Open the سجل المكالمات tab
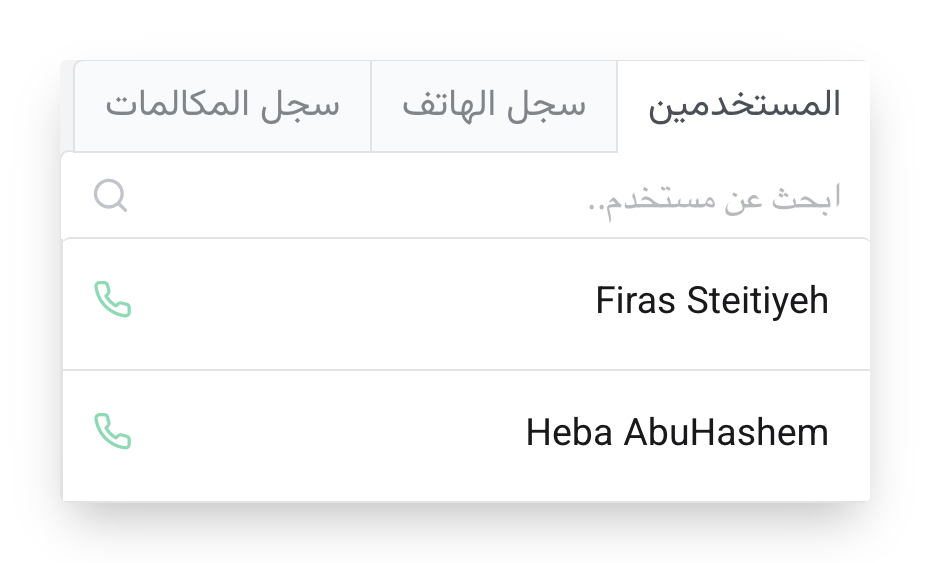This screenshot has height=563, width=930. pyautogui.click(x=222, y=106)
